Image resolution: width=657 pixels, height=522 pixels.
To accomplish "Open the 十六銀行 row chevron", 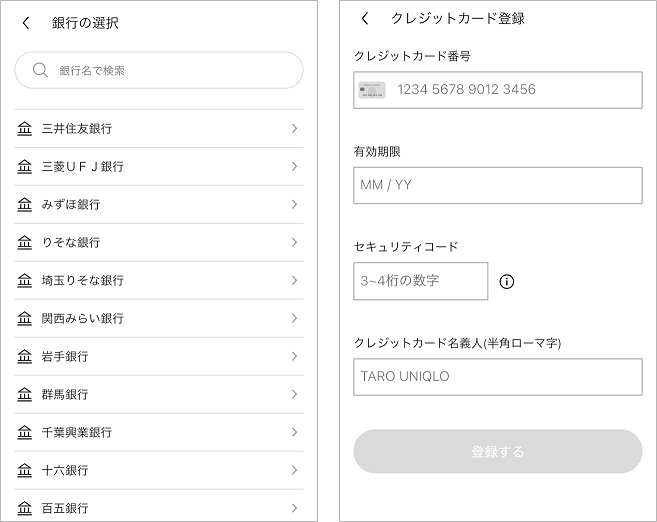I will coord(295,470).
